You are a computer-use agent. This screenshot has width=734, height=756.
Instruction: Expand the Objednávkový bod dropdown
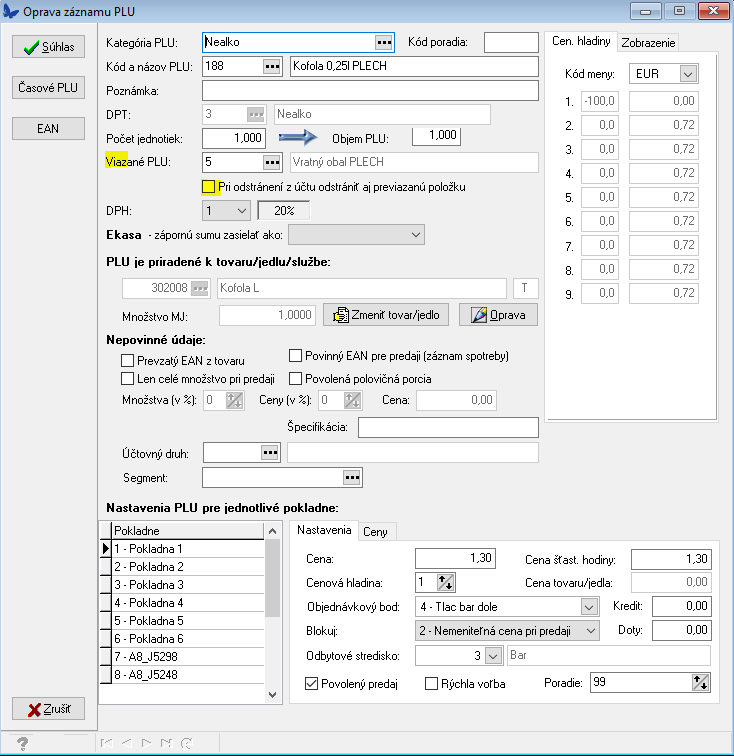(x=588, y=606)
